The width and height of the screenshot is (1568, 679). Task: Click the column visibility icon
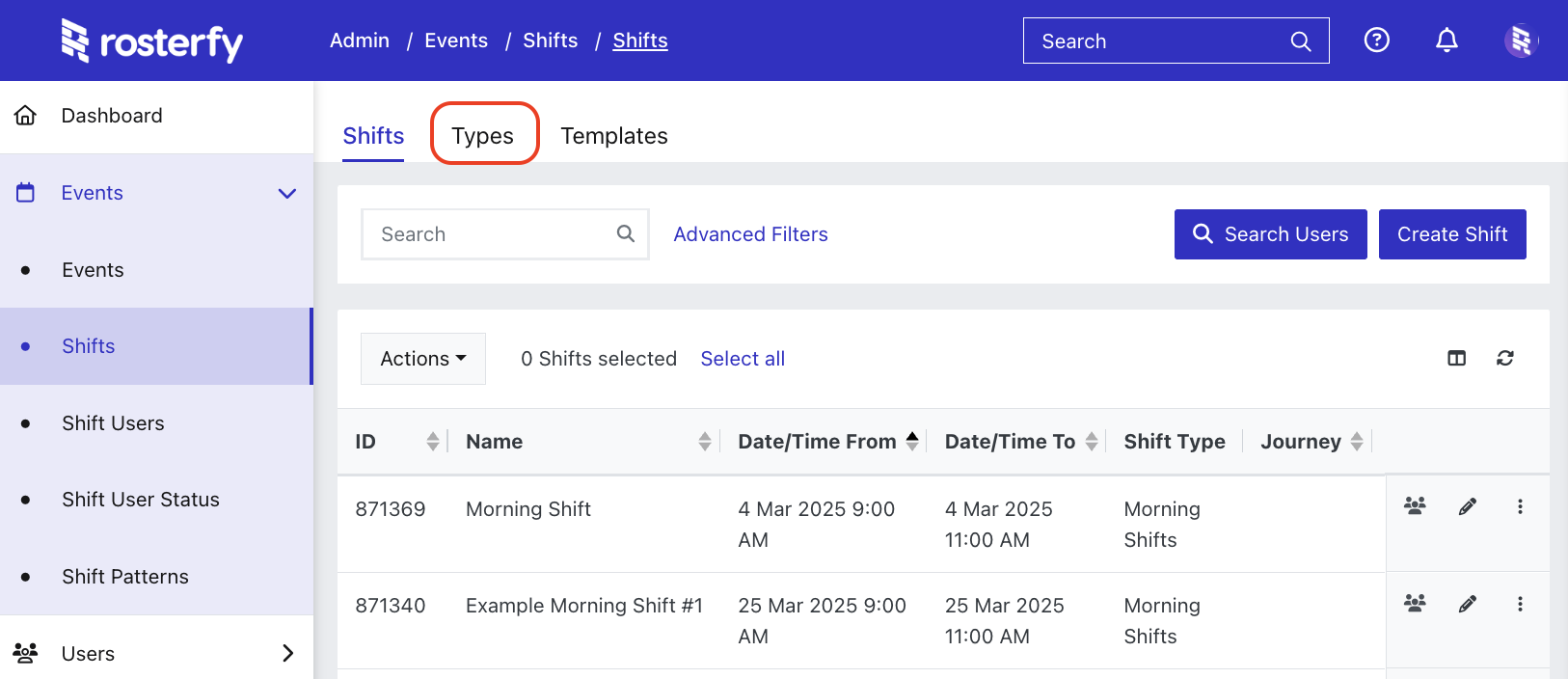[1456, 359]
